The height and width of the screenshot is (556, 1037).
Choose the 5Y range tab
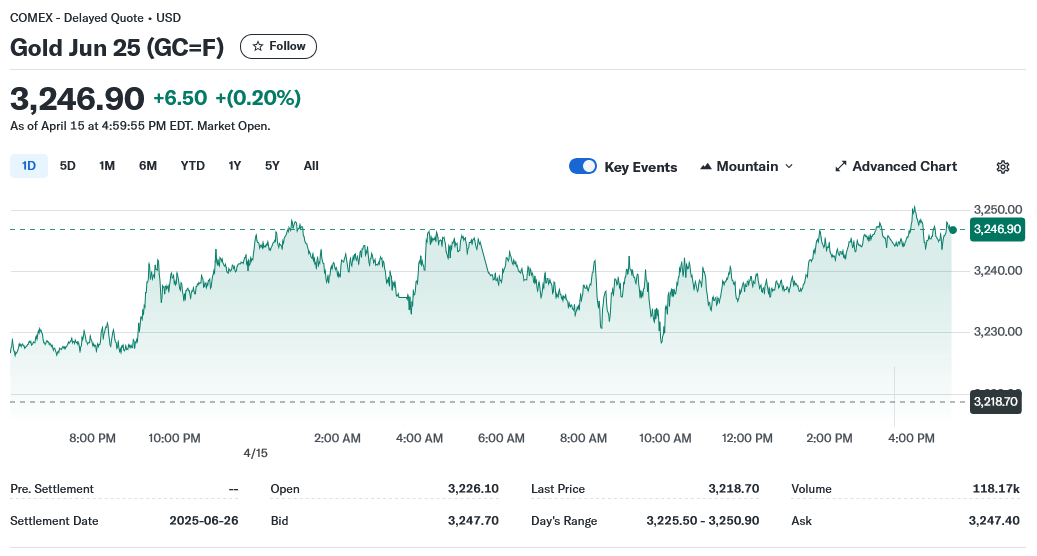coord(272,166)
